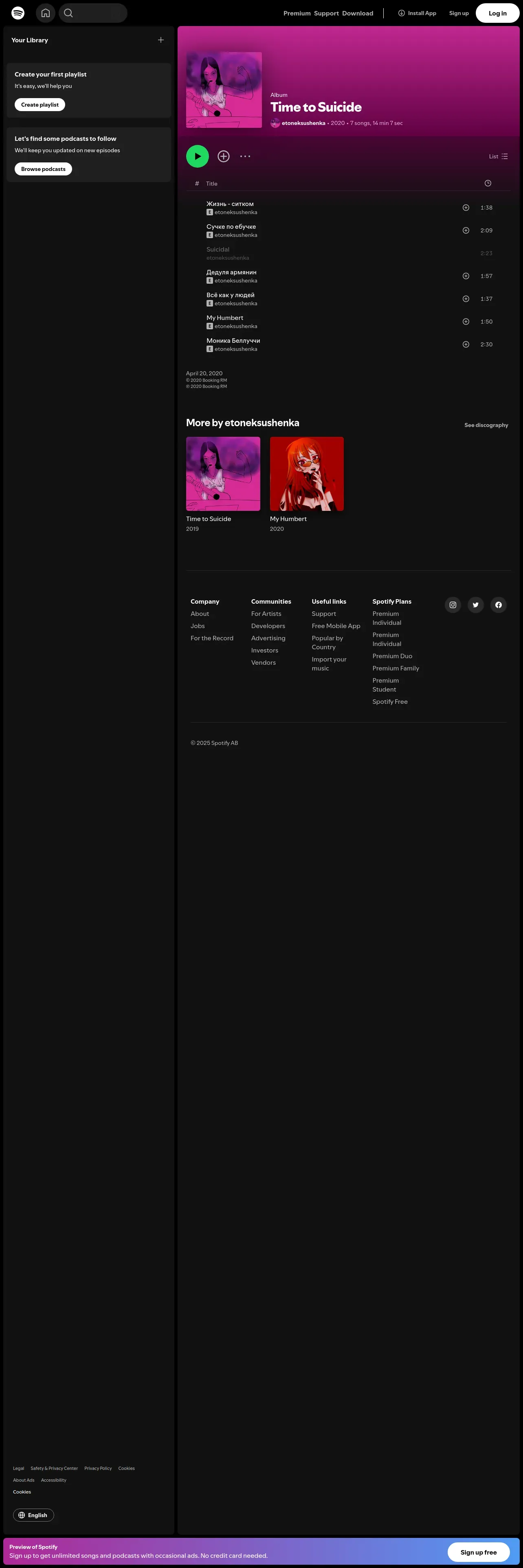Open For the Record footer link

[212, 638]
